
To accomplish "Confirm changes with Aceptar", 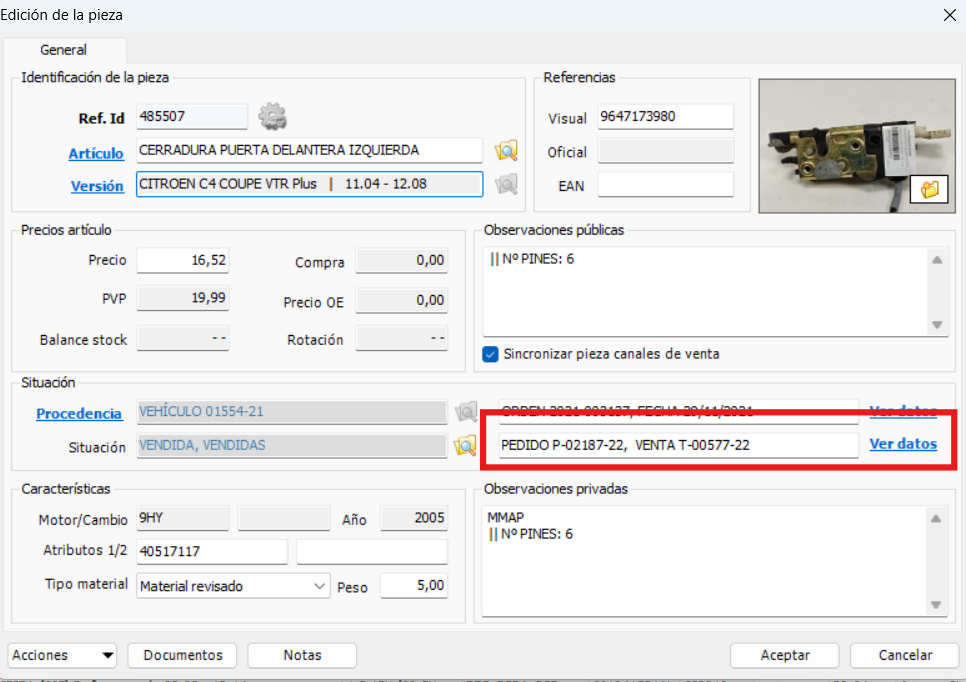I will tap(784, 655).
